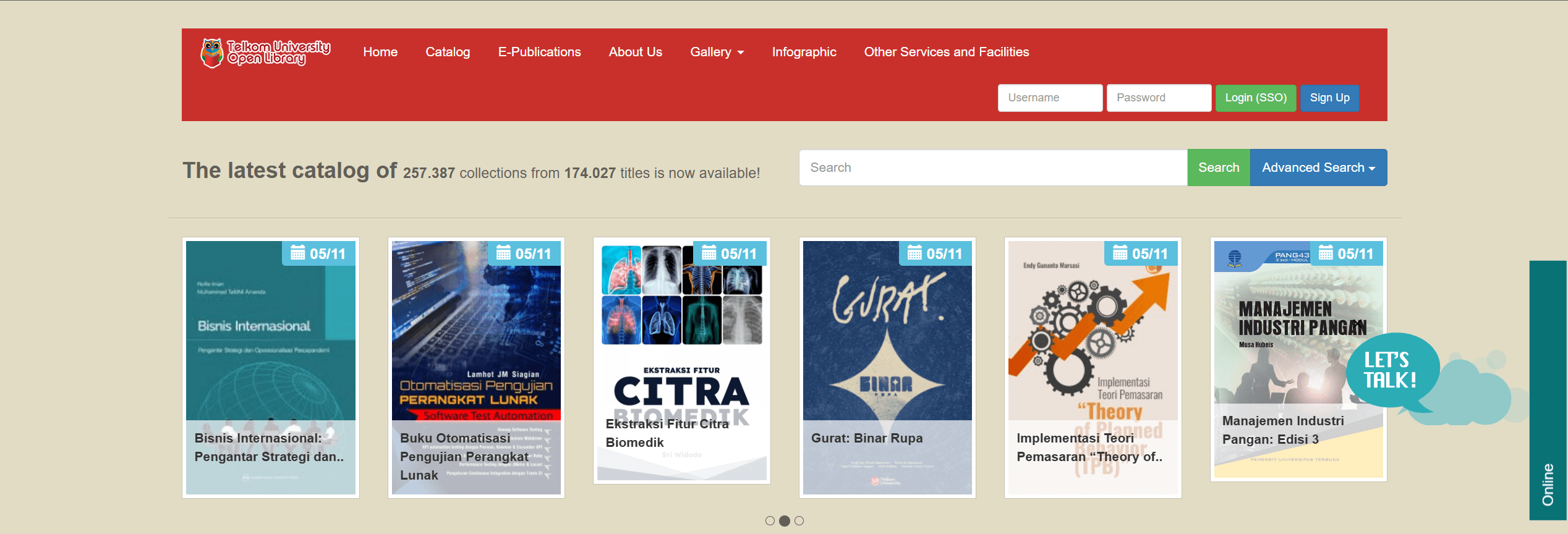Screen dimensions: 1568x534
Task: Select the first carousel page dot
Action: pos(770,521)
